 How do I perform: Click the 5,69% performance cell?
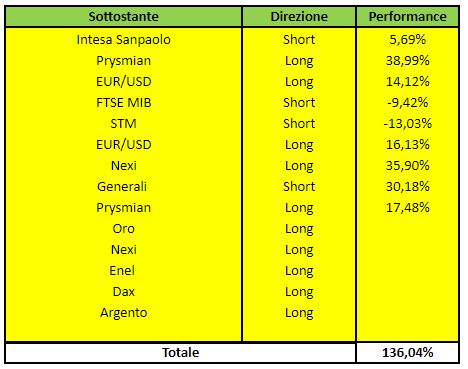[407, 40]
